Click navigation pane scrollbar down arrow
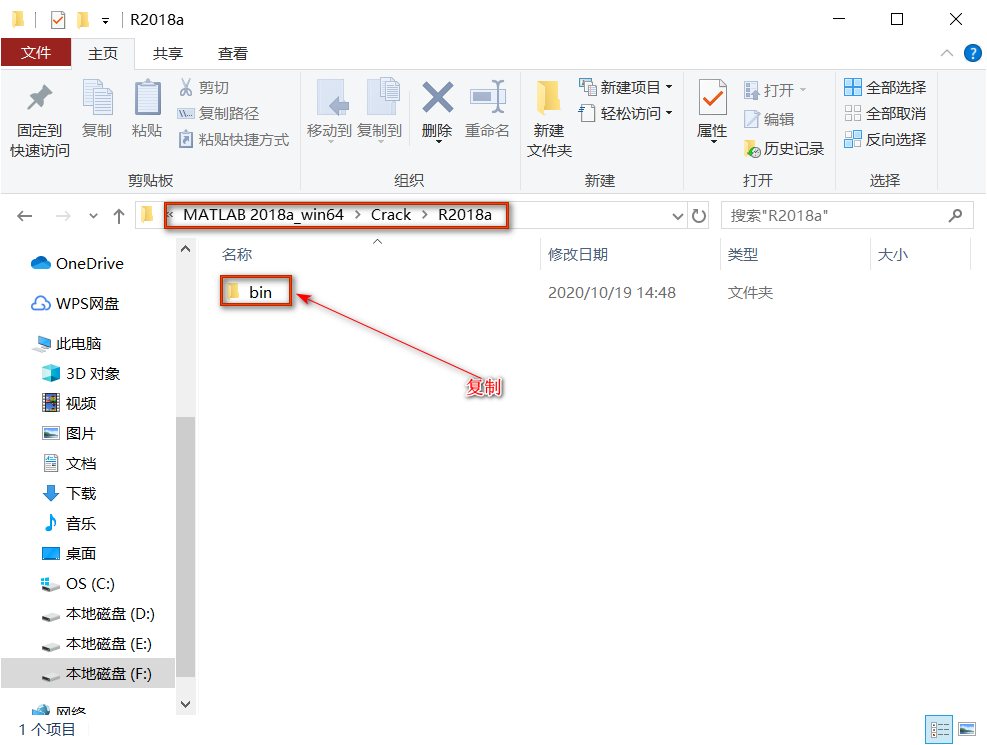Image resolution: width=987 pixels, height=745 pixels. [185, 704]
